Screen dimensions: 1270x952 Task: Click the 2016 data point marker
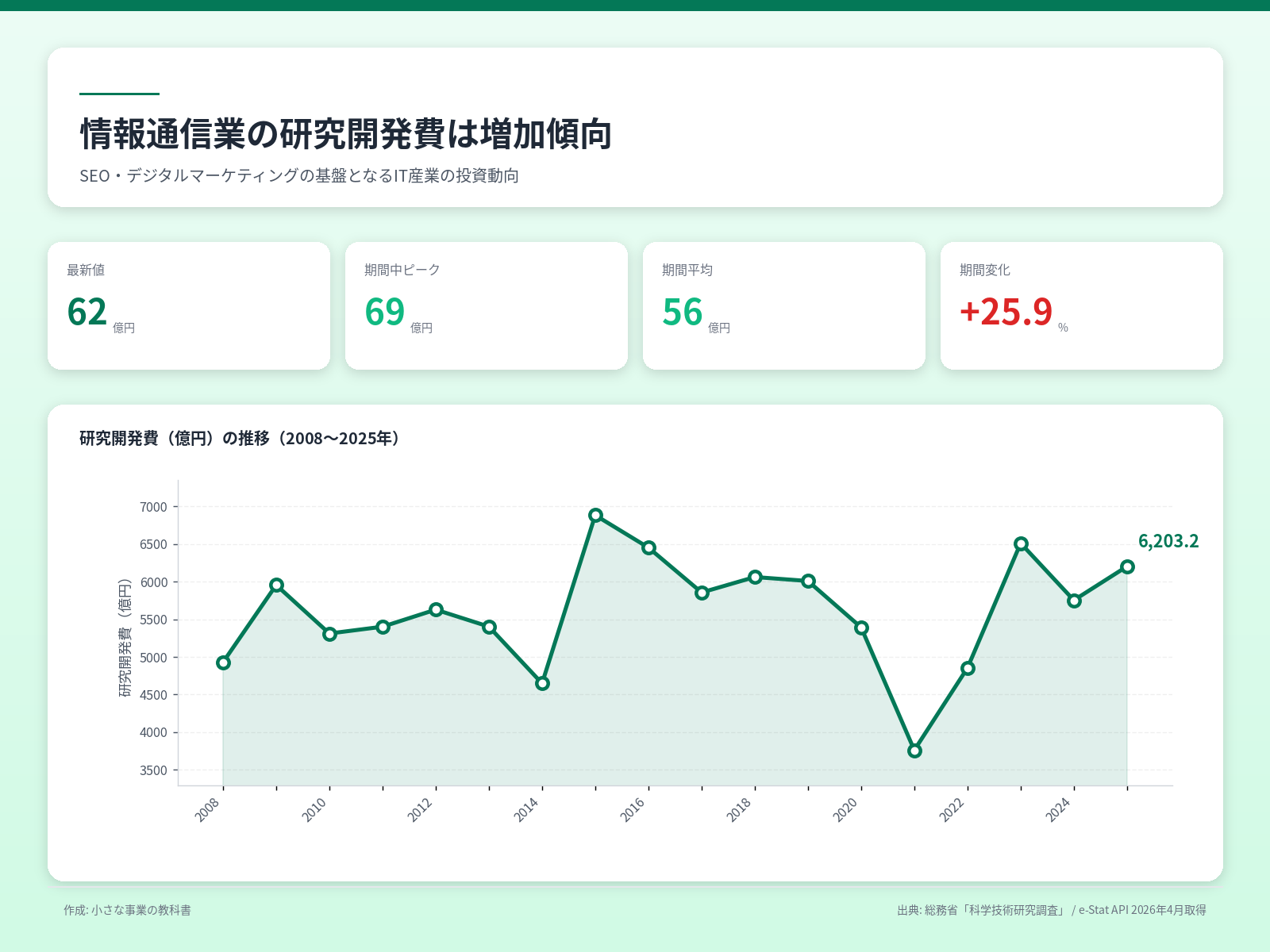point(649,547)
